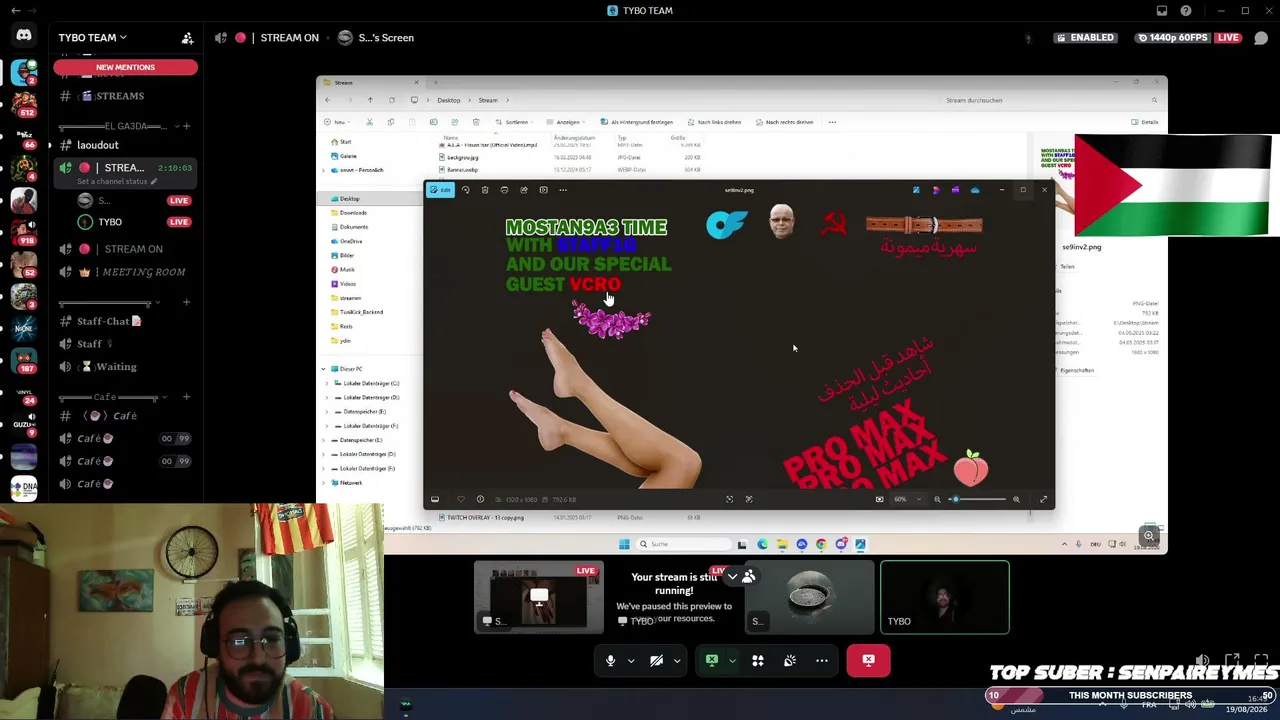Share the image from the Photos toolbar

pos(524,190)
